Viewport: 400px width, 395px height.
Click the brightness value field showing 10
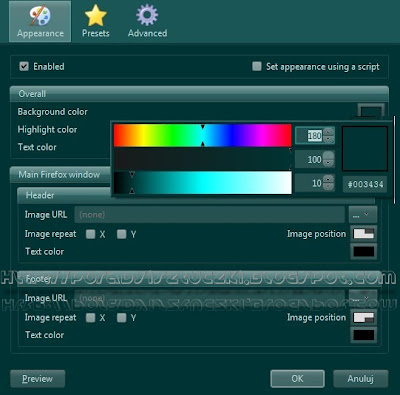coord(310,183)
